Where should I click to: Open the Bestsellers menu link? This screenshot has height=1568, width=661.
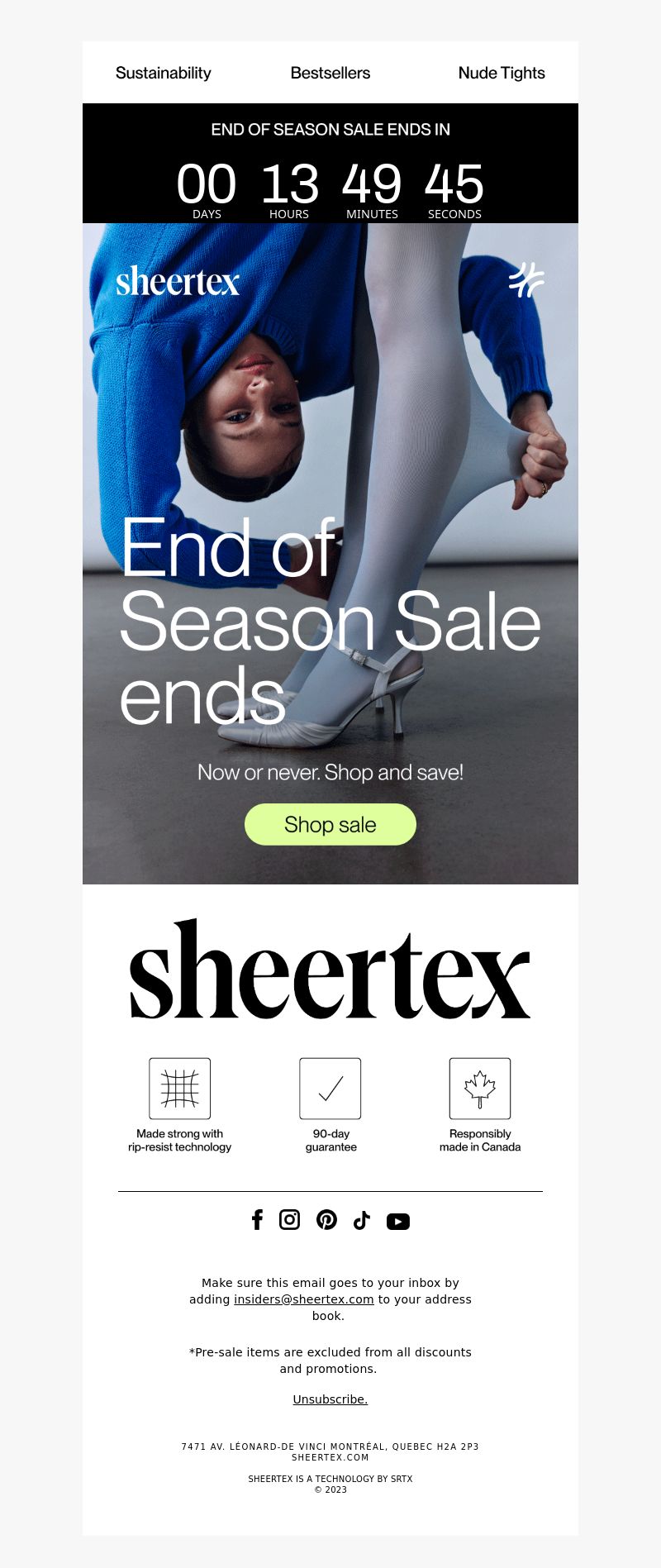tap(330, 73)
